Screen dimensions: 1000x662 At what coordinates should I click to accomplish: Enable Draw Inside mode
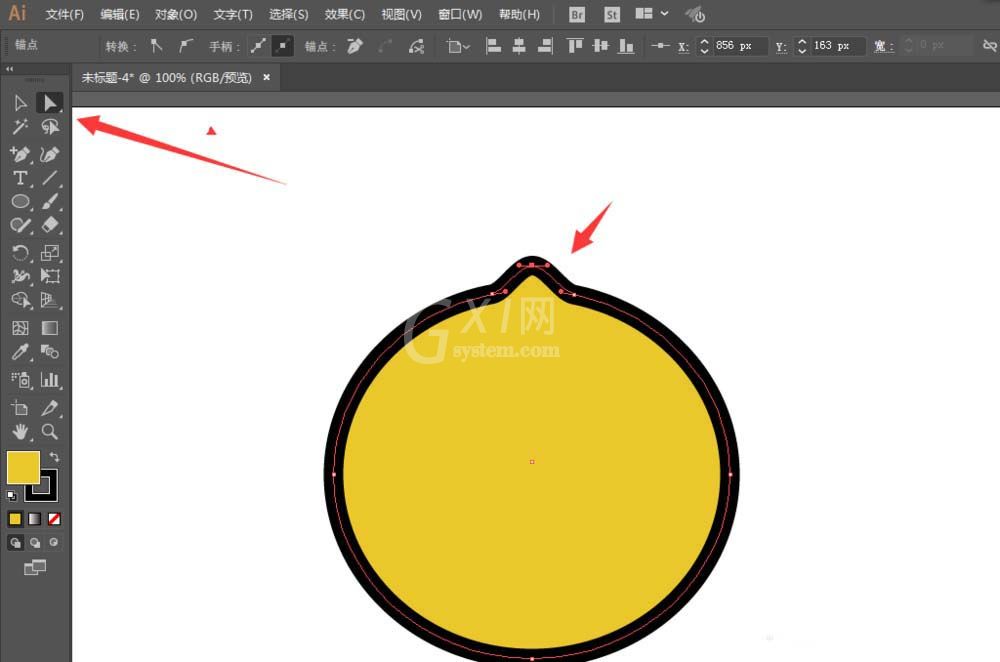(x=54, y=543)
